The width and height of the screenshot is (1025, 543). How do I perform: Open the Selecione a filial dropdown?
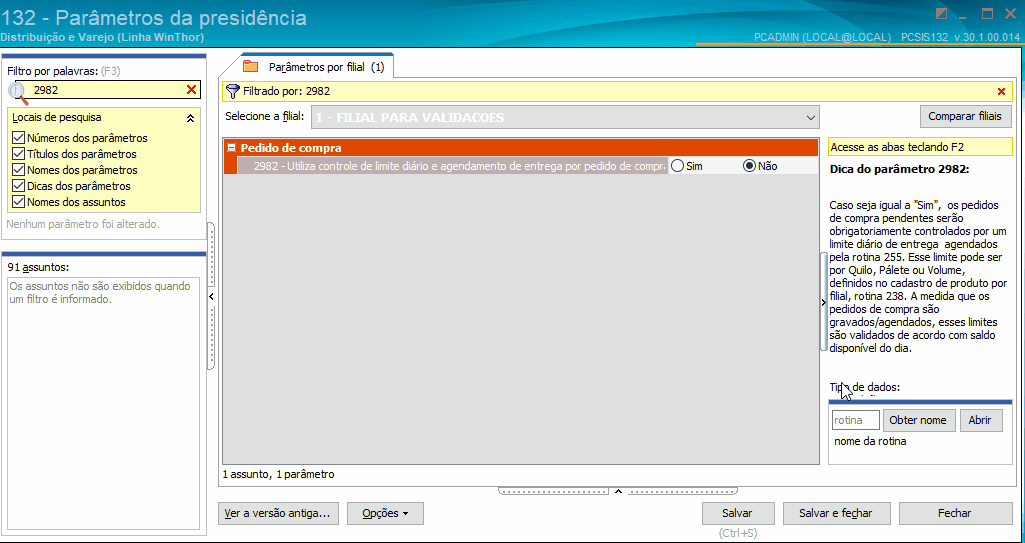(x=565, y=118)
